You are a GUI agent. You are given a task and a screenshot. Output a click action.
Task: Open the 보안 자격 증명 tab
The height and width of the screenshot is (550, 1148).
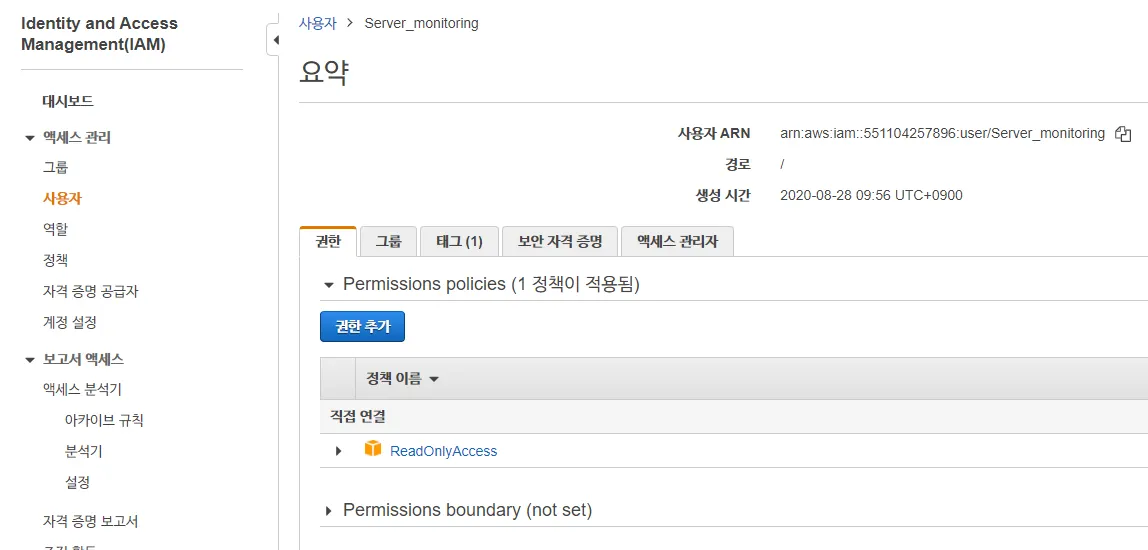(559, 241)
